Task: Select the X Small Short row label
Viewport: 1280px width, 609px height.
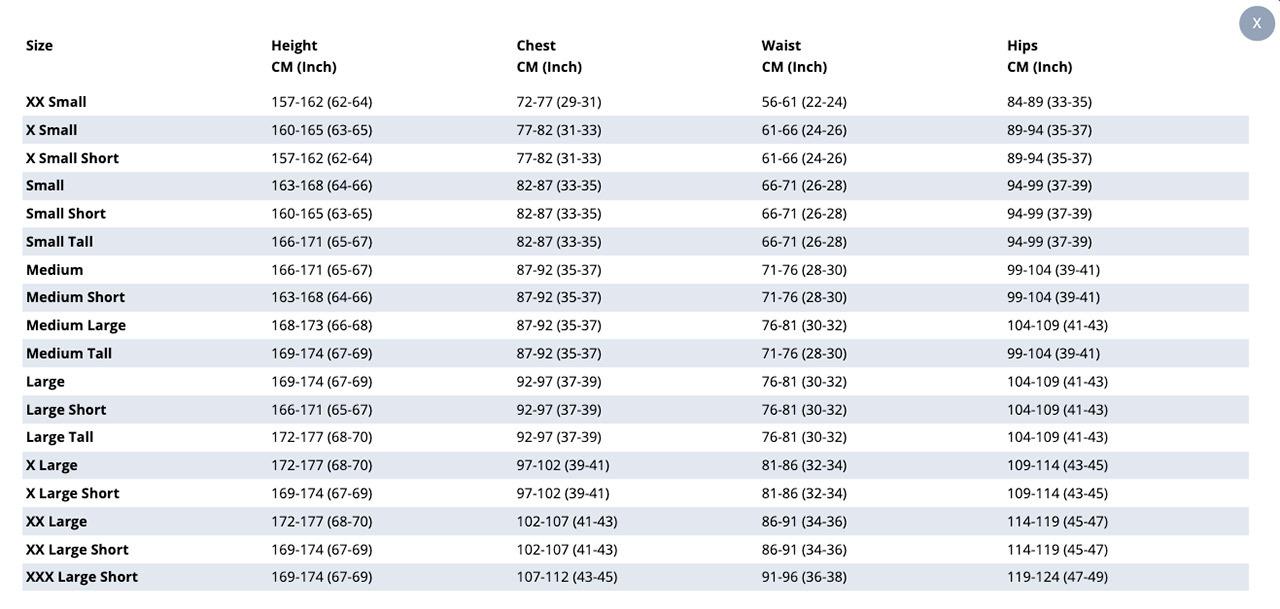Action: coord(72,158)
